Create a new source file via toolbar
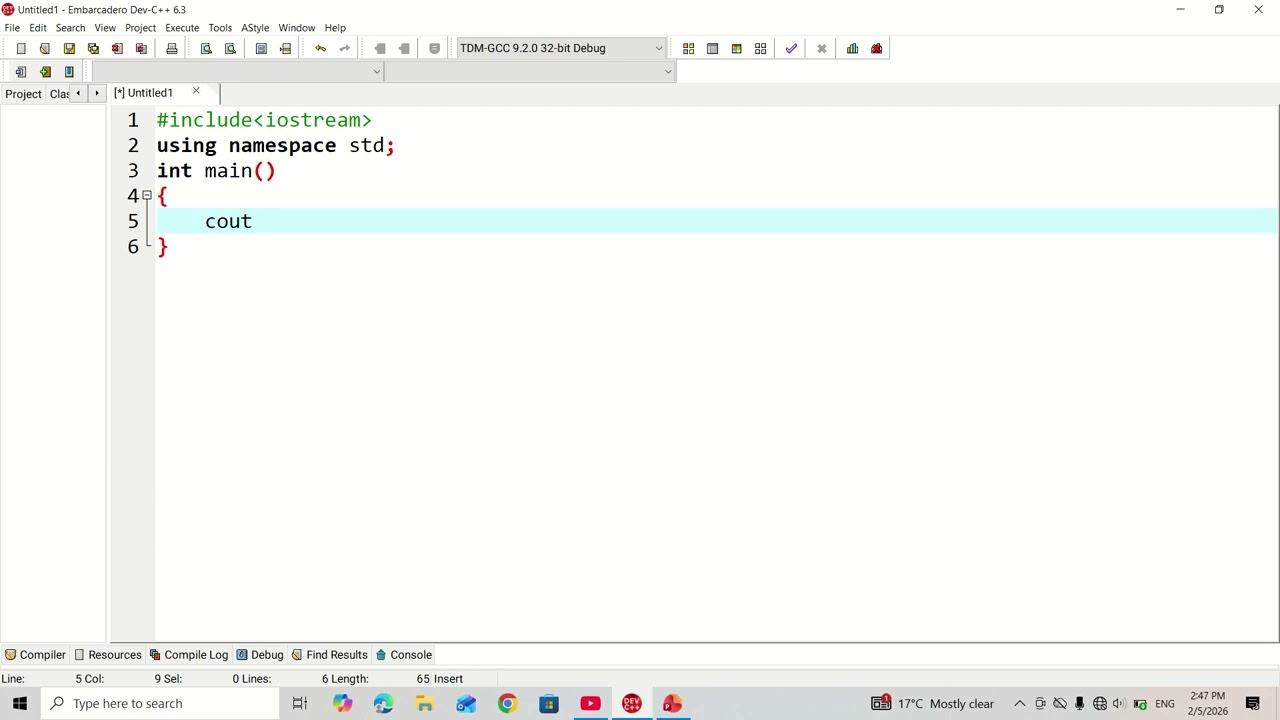This screenshot has height=720, width=1280. tap(21, 48)
